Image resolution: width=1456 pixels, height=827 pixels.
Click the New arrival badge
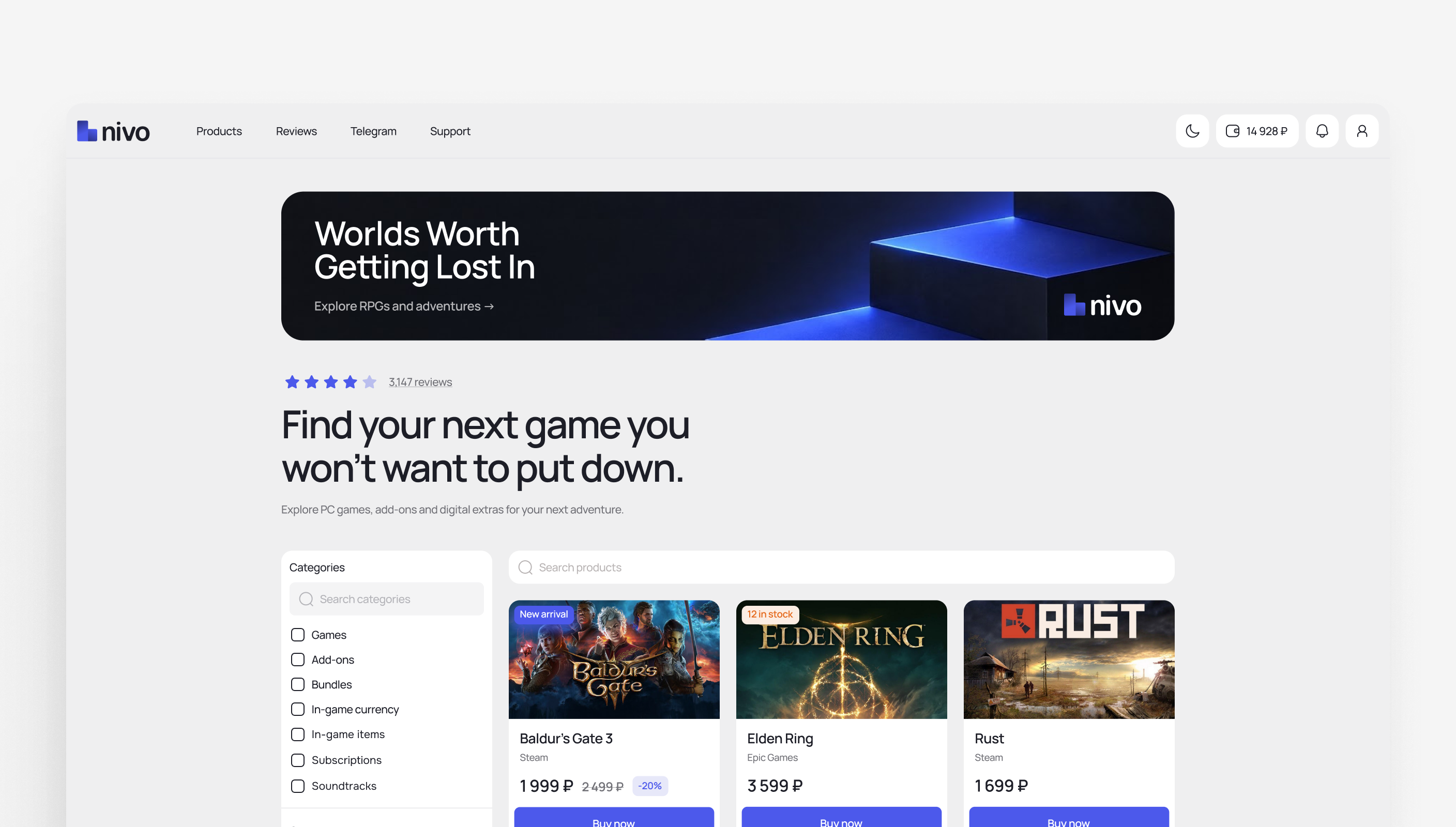pos(543,615)
